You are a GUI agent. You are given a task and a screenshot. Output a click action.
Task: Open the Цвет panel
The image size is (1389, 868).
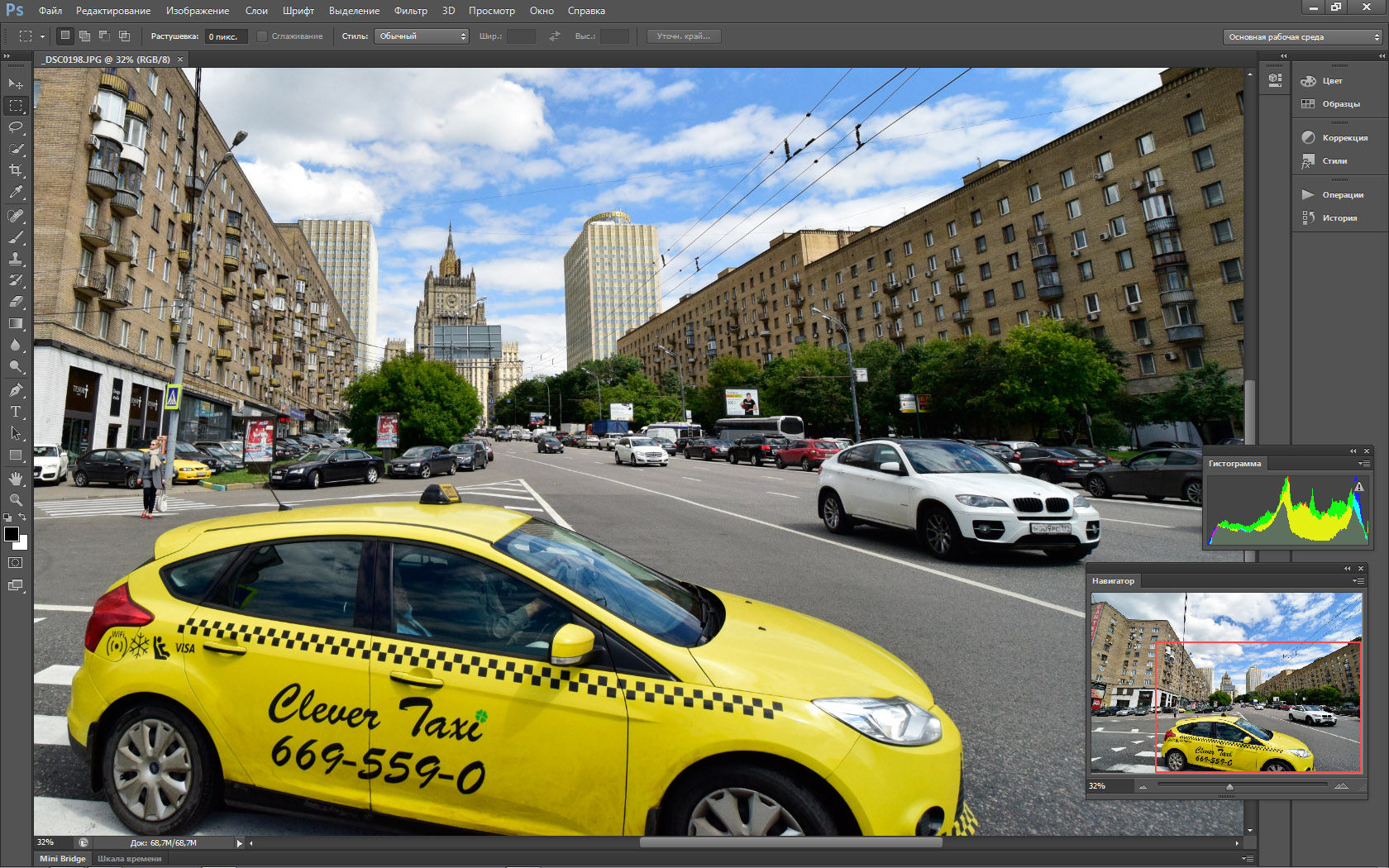(1332, 81)
